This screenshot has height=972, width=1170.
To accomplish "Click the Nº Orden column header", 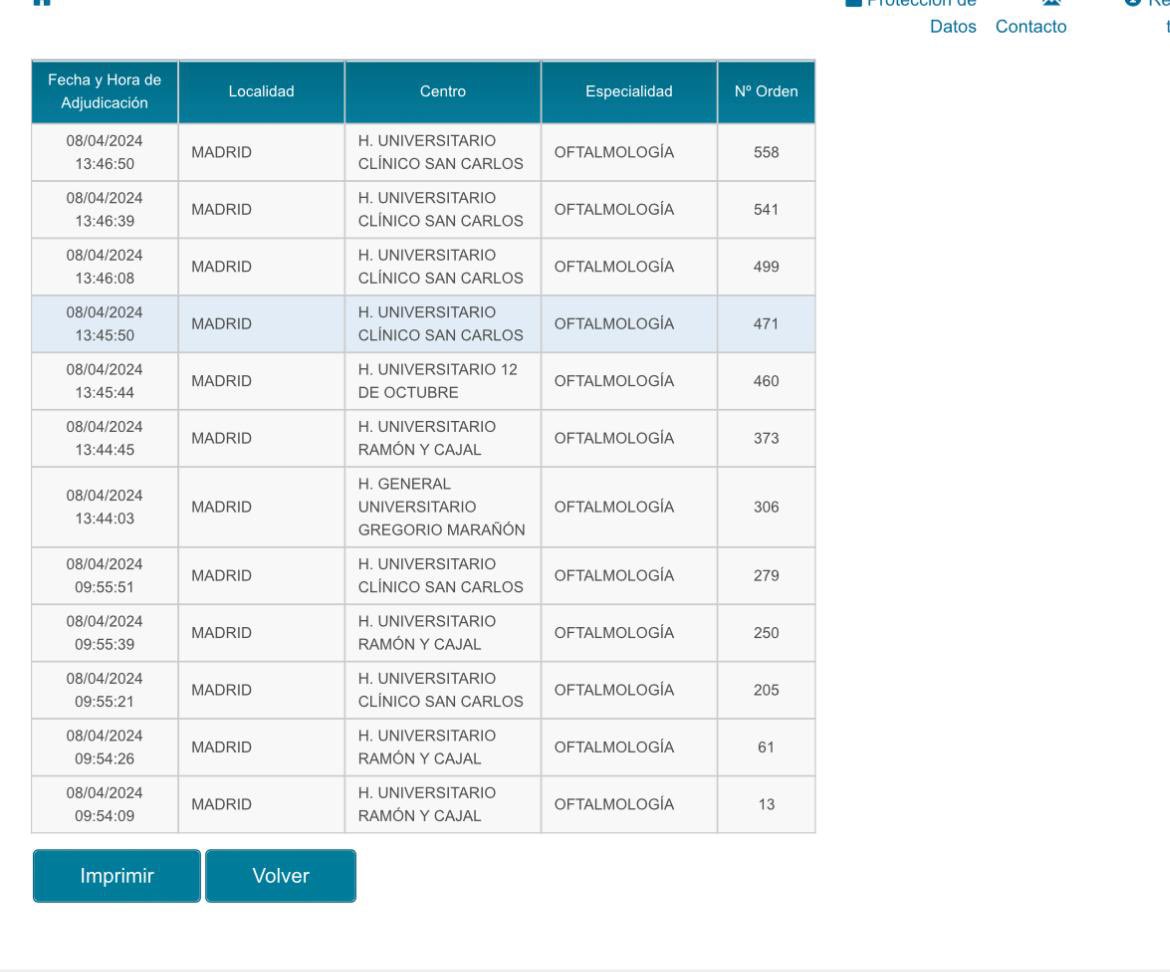I will [x=766, y=92].
